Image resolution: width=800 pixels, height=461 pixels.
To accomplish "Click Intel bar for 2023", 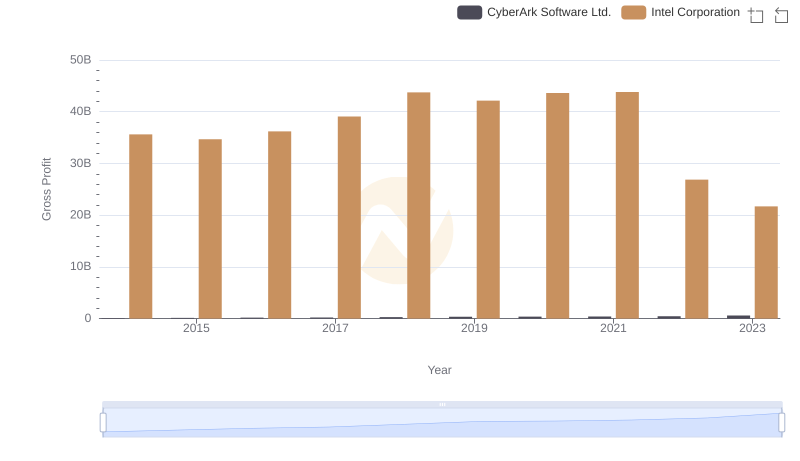I will pos(766,263).
